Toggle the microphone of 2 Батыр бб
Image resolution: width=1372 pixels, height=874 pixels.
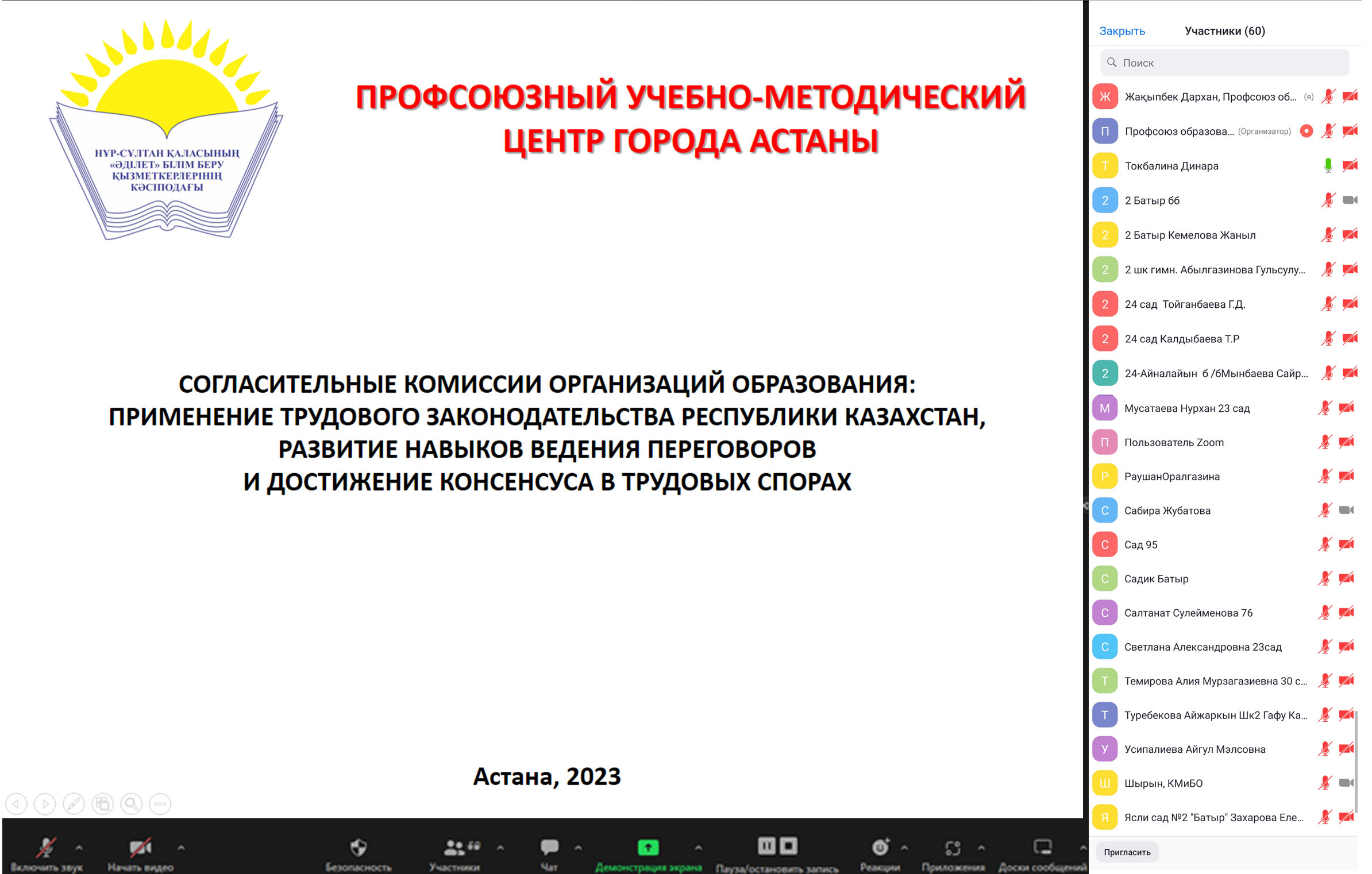pos(1328,200)
